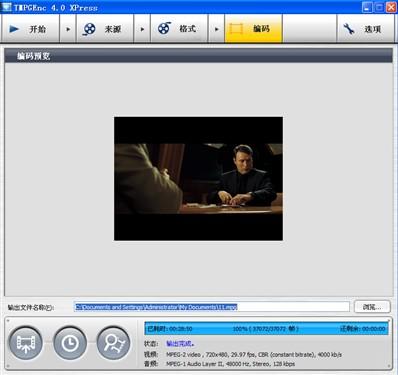Screen dimensions: 398x375
Task: Click the film reel Source icon
Action: pyautogui.click(x=89, y=29)
